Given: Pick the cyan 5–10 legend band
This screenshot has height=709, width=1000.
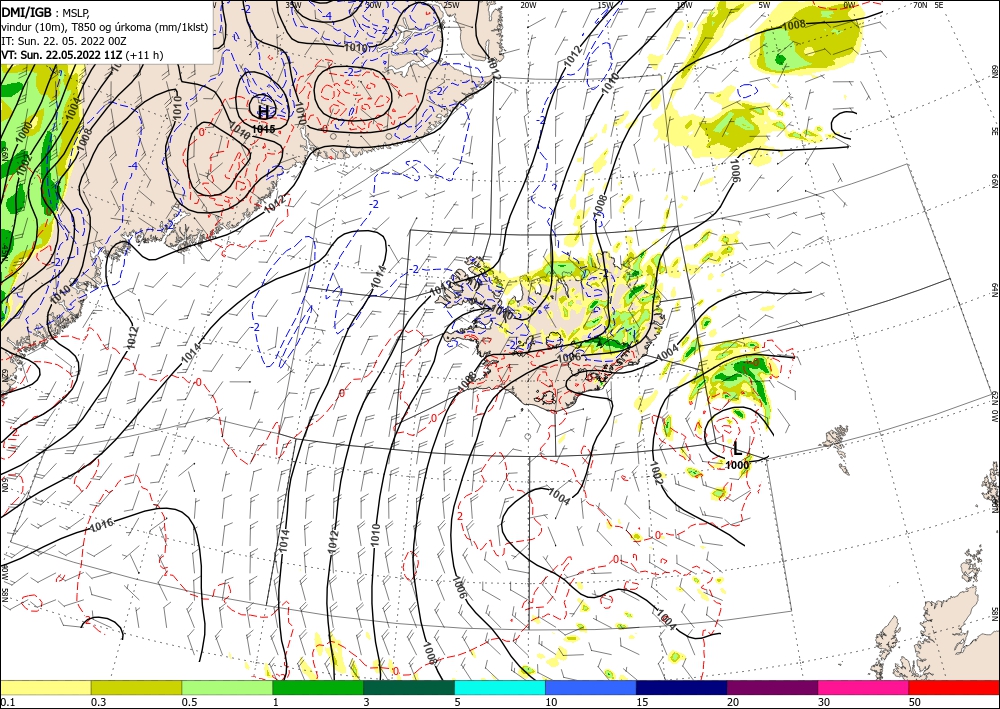Looking at the screenshot, I should pyautogui.click(x=500, y=687).
